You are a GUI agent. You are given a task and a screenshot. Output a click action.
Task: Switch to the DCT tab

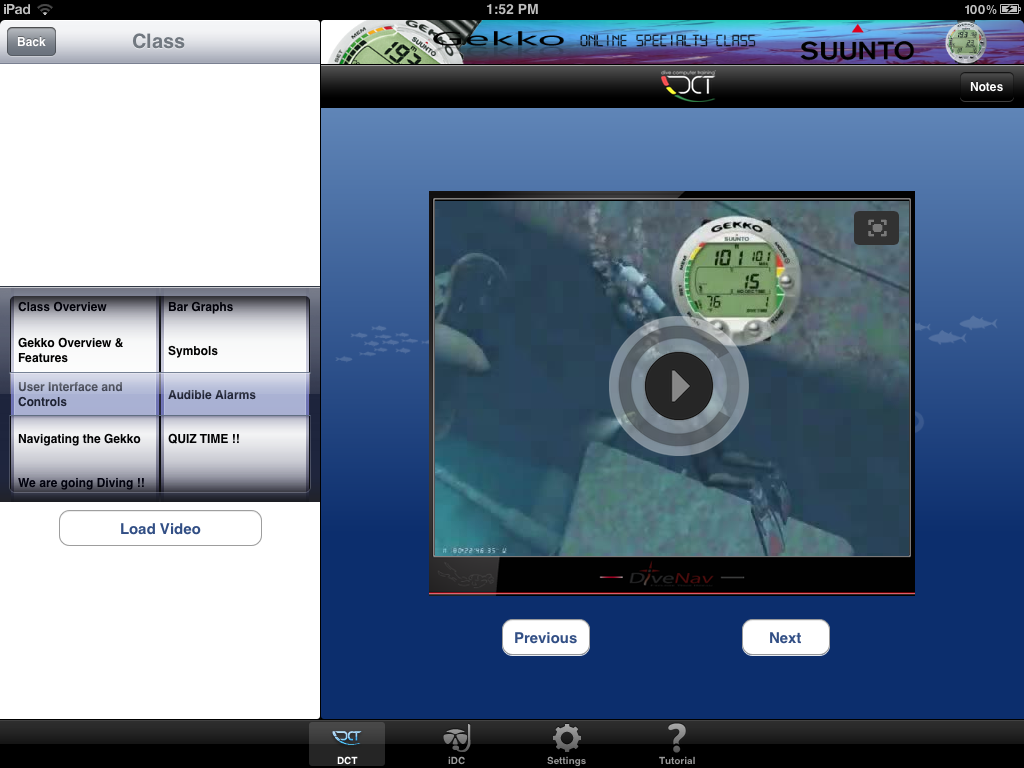pos(347,744)
